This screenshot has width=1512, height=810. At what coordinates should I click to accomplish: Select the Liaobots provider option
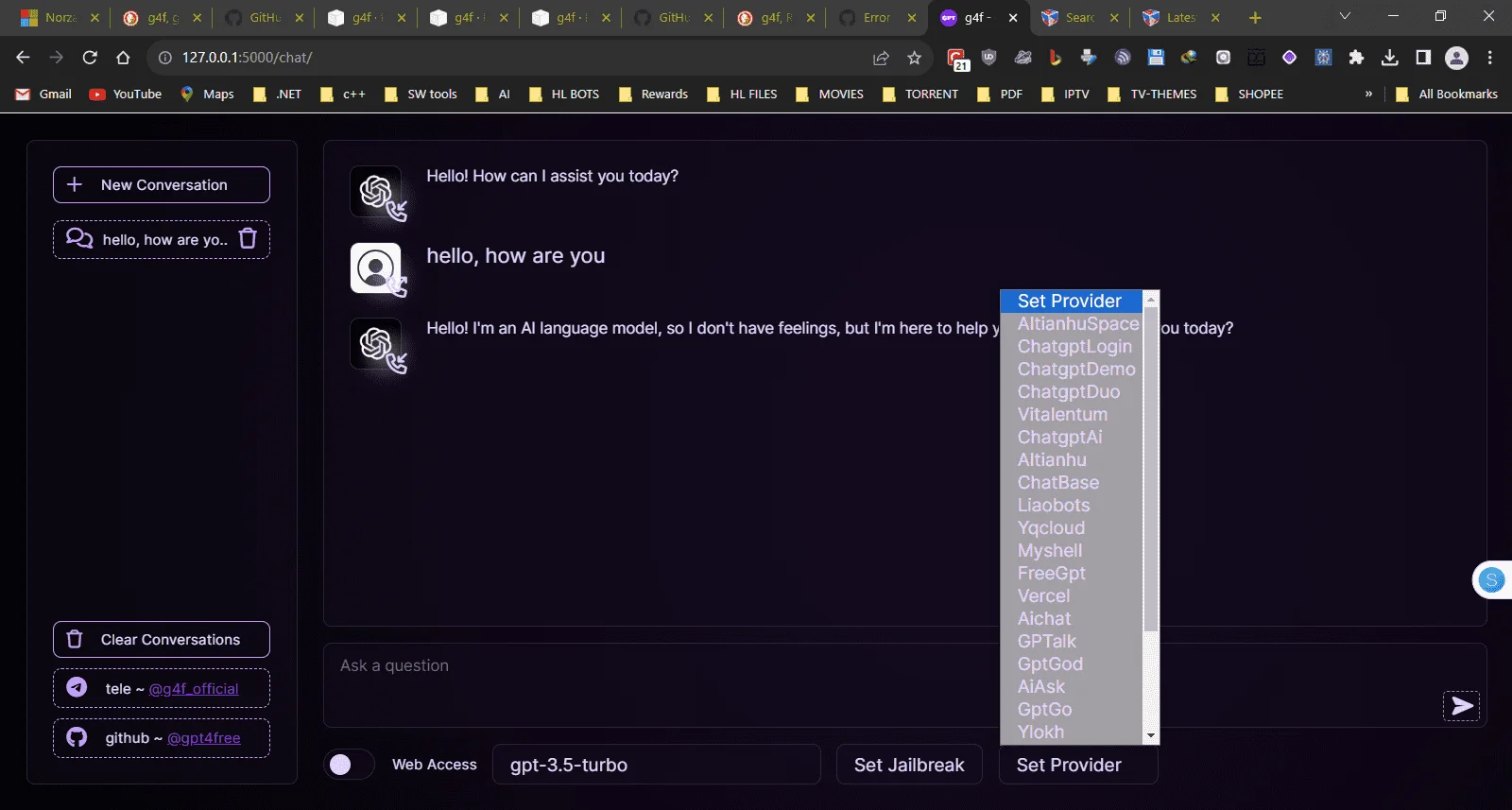(x=1072, y=505)
